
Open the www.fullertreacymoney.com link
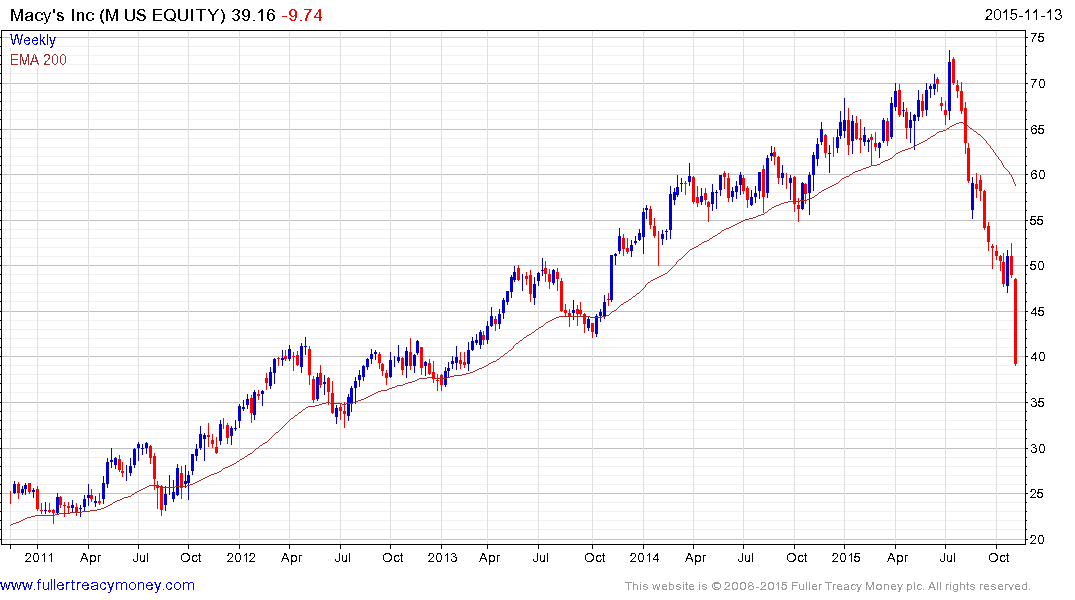point(97,585)
